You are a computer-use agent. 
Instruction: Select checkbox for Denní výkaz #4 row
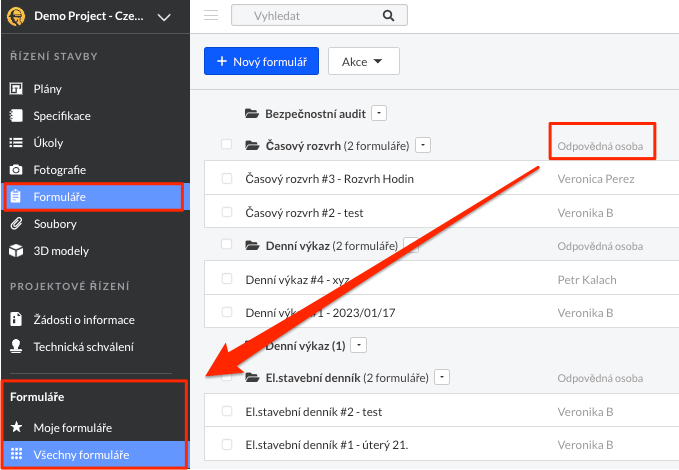(227, 280)
